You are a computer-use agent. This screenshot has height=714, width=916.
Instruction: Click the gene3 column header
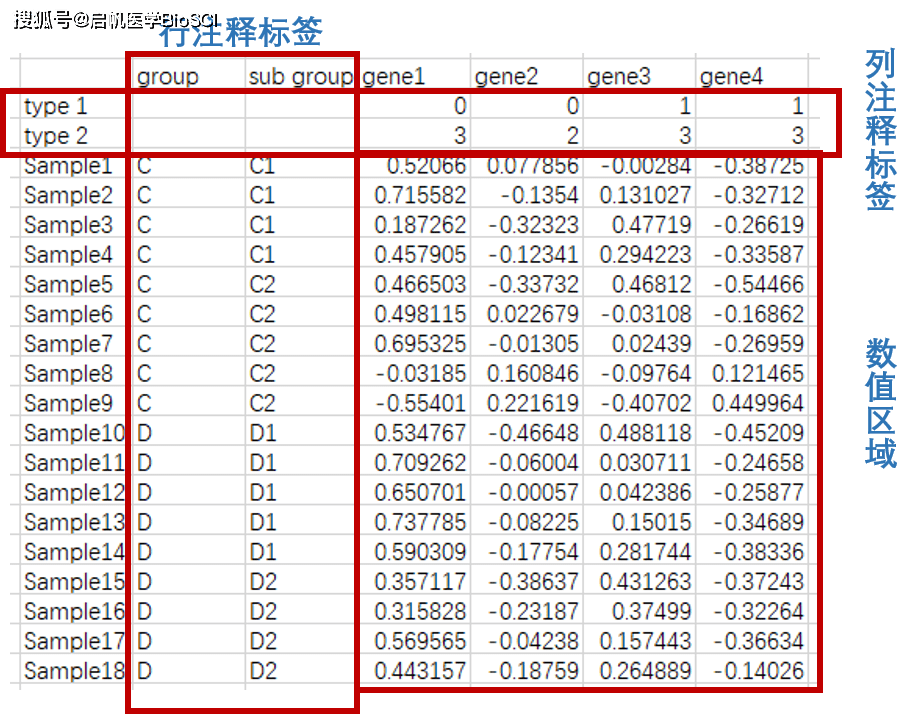[619, 77]
